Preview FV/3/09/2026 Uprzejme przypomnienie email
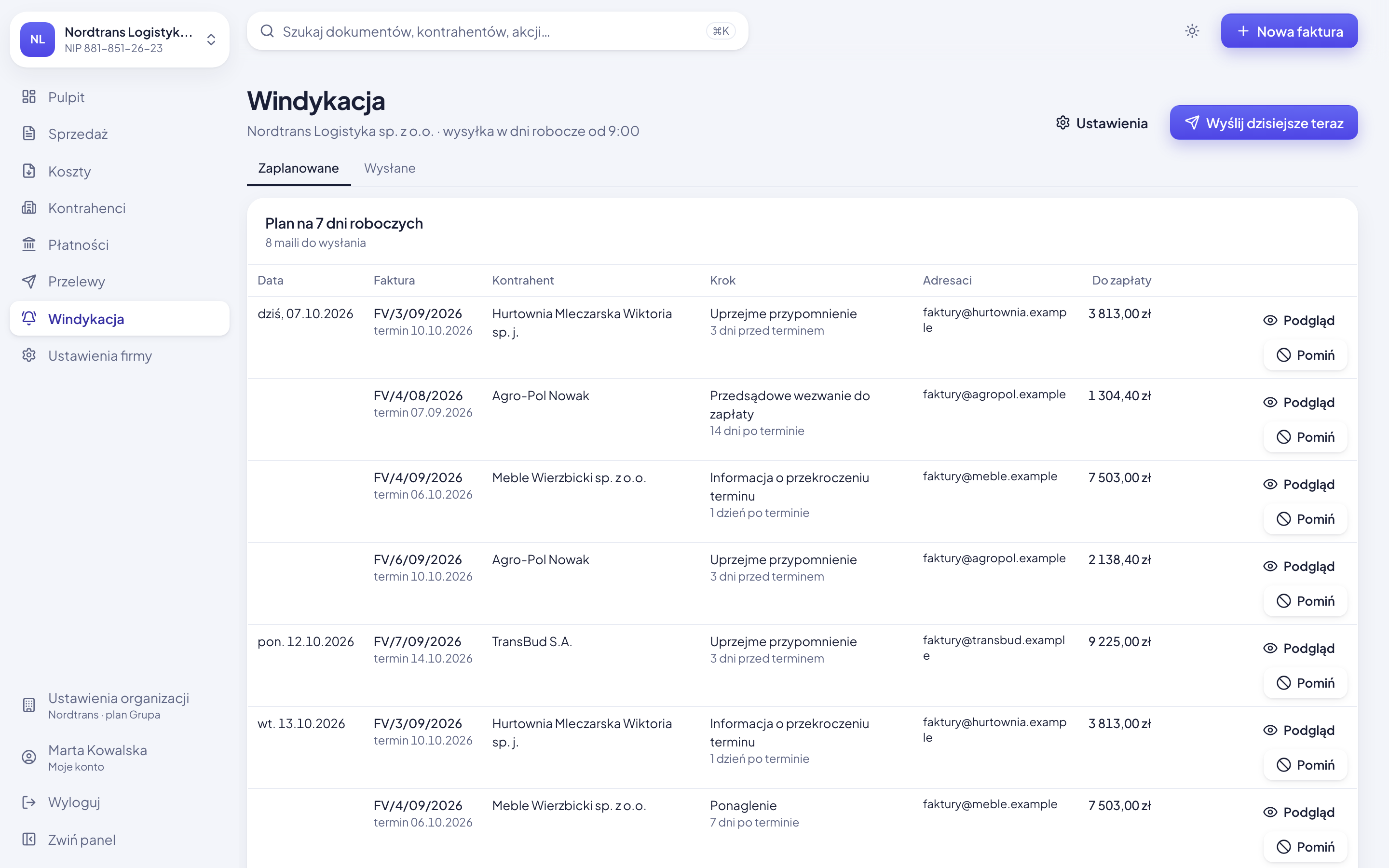1389x868 pixels. tap(1299, 320)
